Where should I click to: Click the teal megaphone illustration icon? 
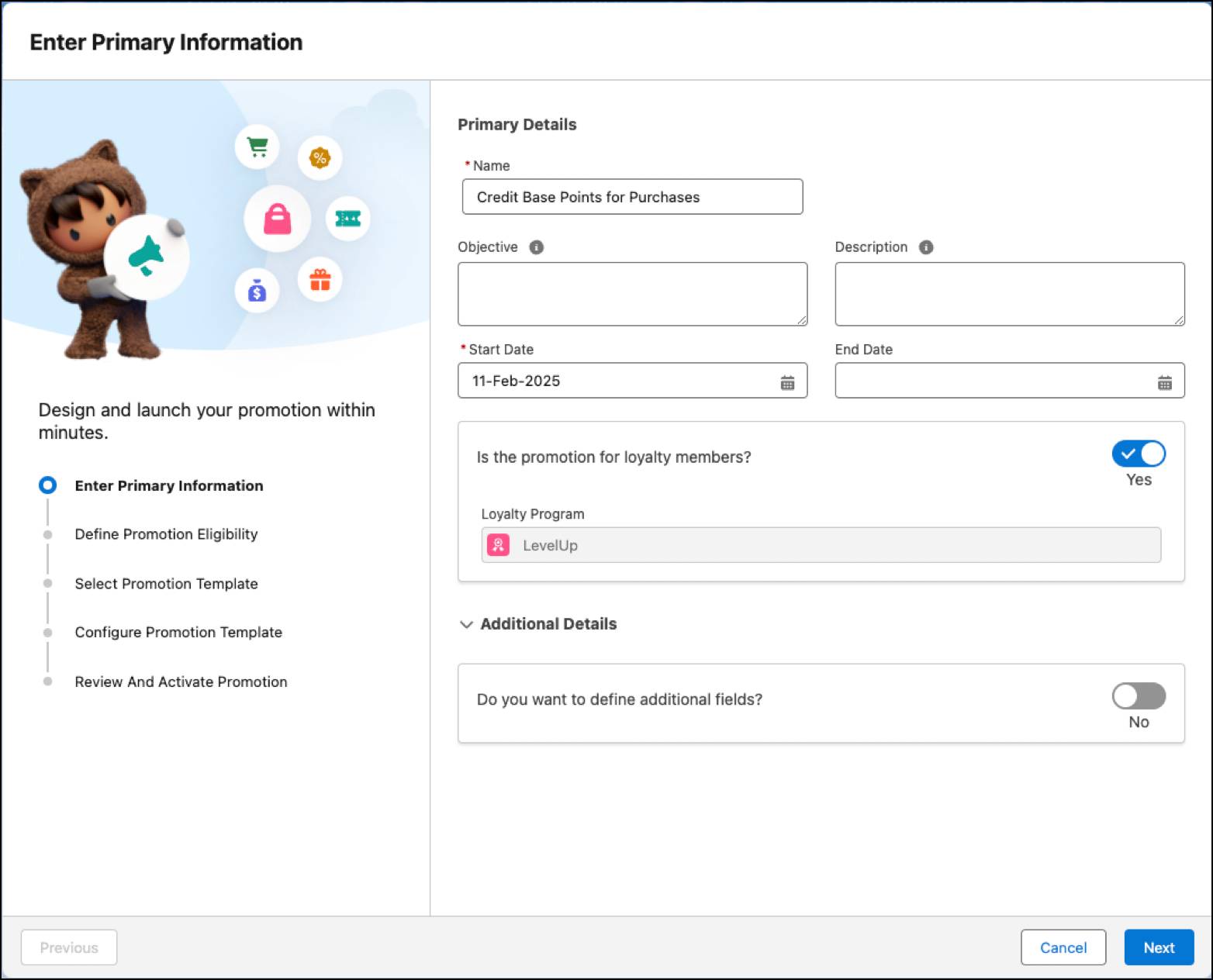[x=147, y=257]
